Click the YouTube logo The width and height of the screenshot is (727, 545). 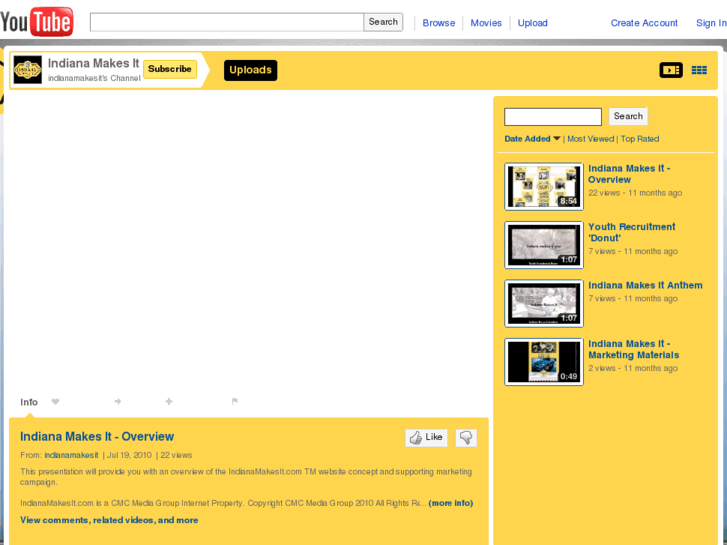coord(37,21)
